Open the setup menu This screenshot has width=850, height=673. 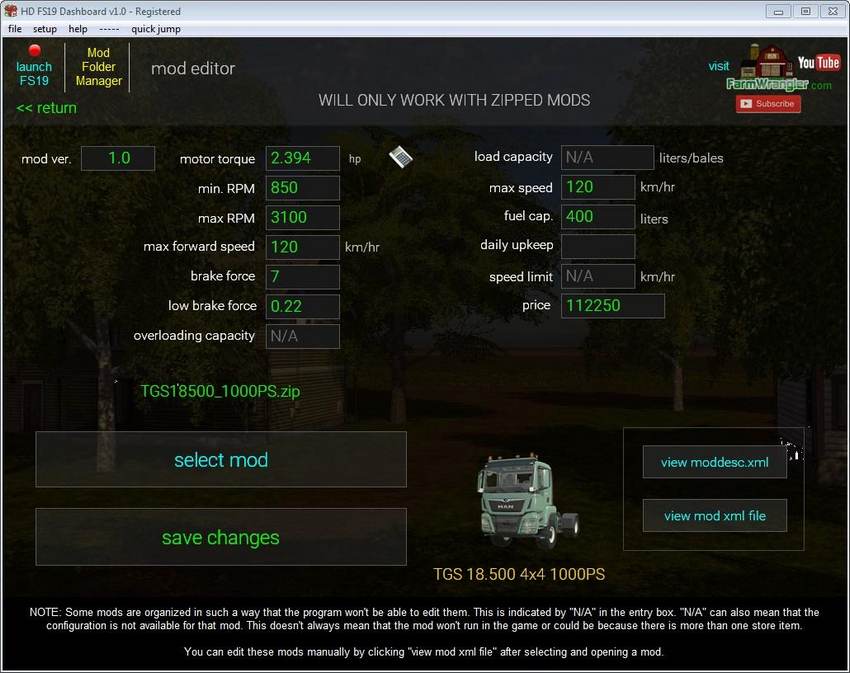click(x=45, y=29)
